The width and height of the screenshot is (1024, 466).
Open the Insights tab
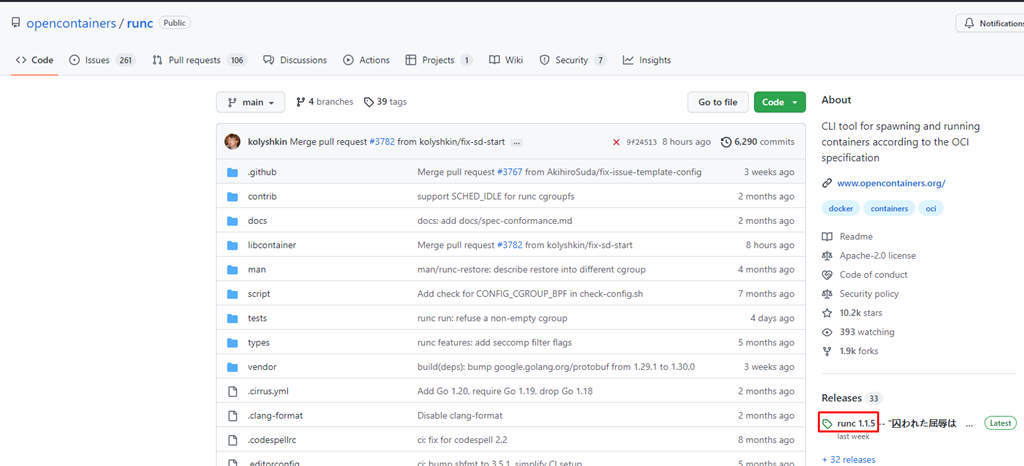[646, 60]
